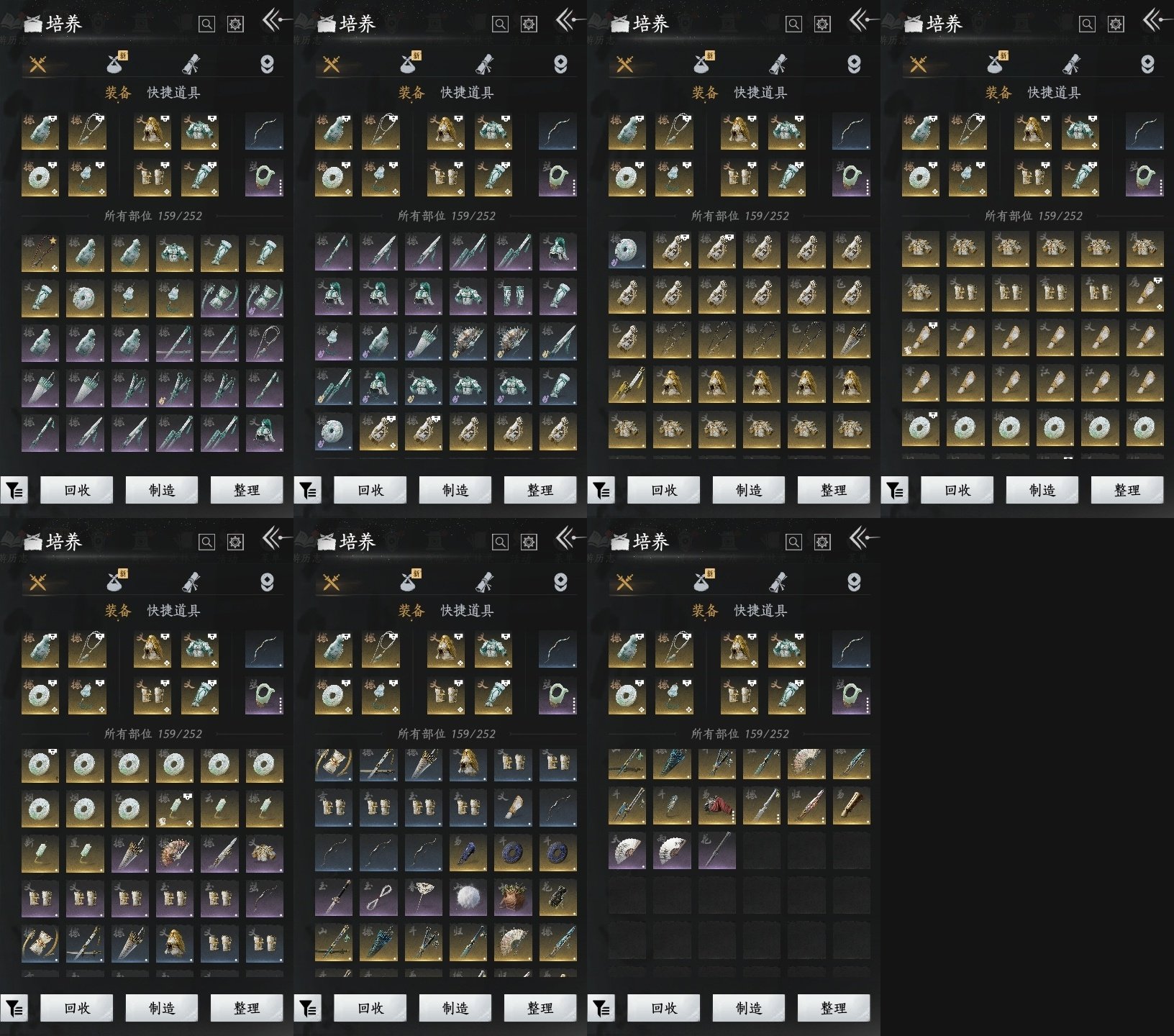Viewport: 1174px width, 1036px height.
Task: Open gear settings in the top third panel
Action: [822, 24]
